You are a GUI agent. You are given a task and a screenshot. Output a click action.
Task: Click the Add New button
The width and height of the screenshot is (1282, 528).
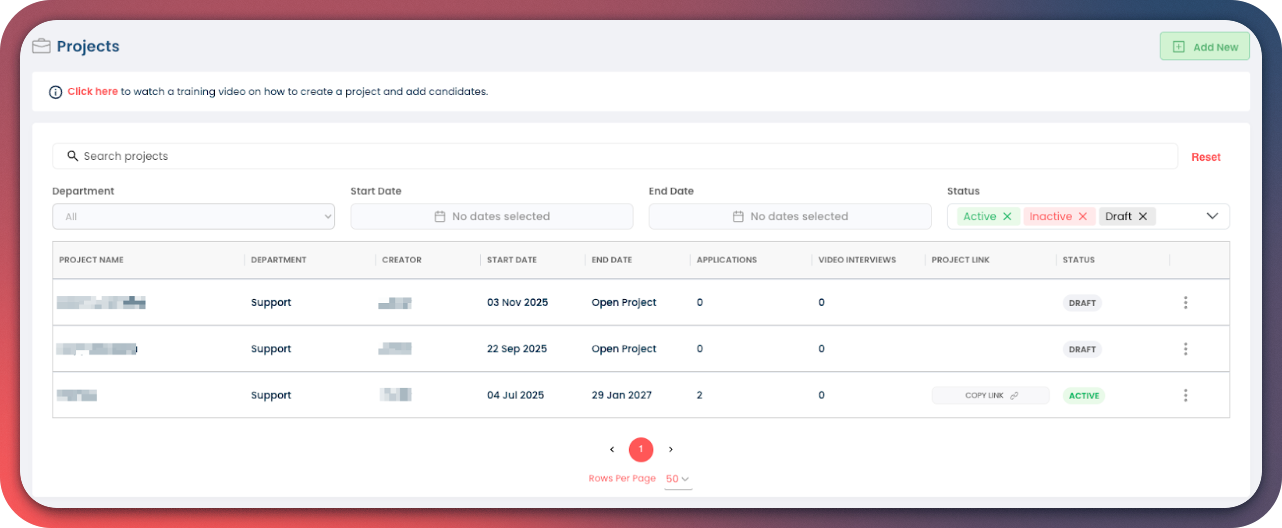[1204, 47]
